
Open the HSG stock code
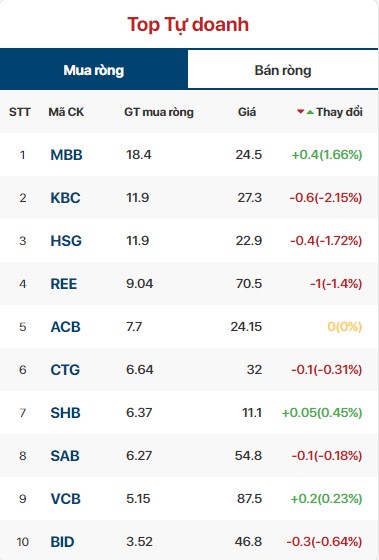pyautogui.click(x=66, y=241)
